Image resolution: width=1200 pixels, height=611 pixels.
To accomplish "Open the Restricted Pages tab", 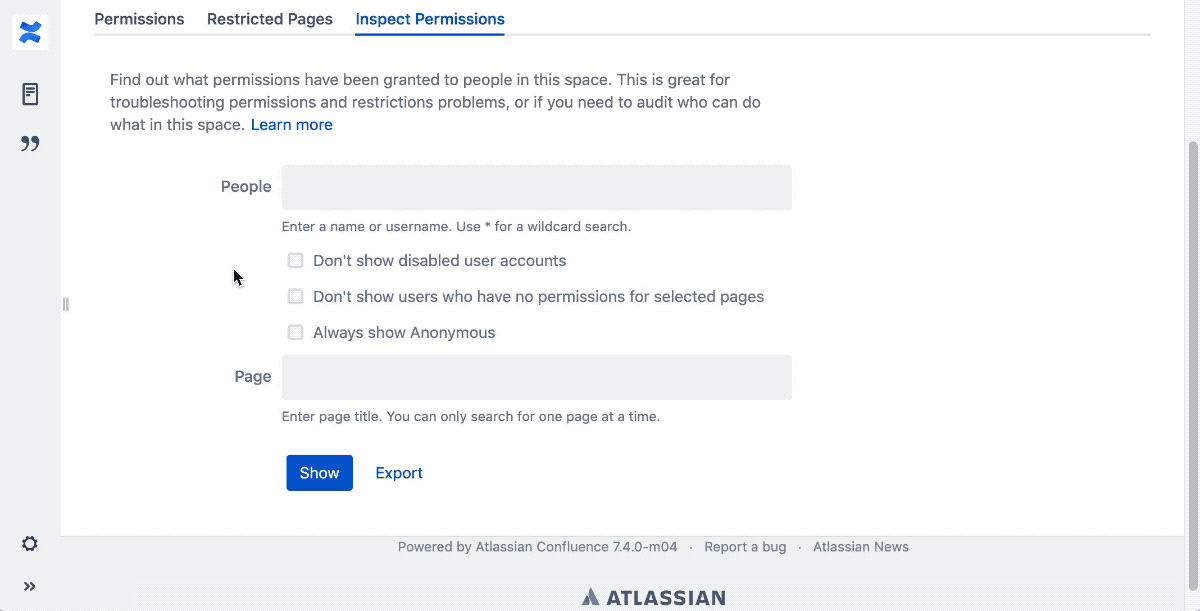I will (270, 19).
